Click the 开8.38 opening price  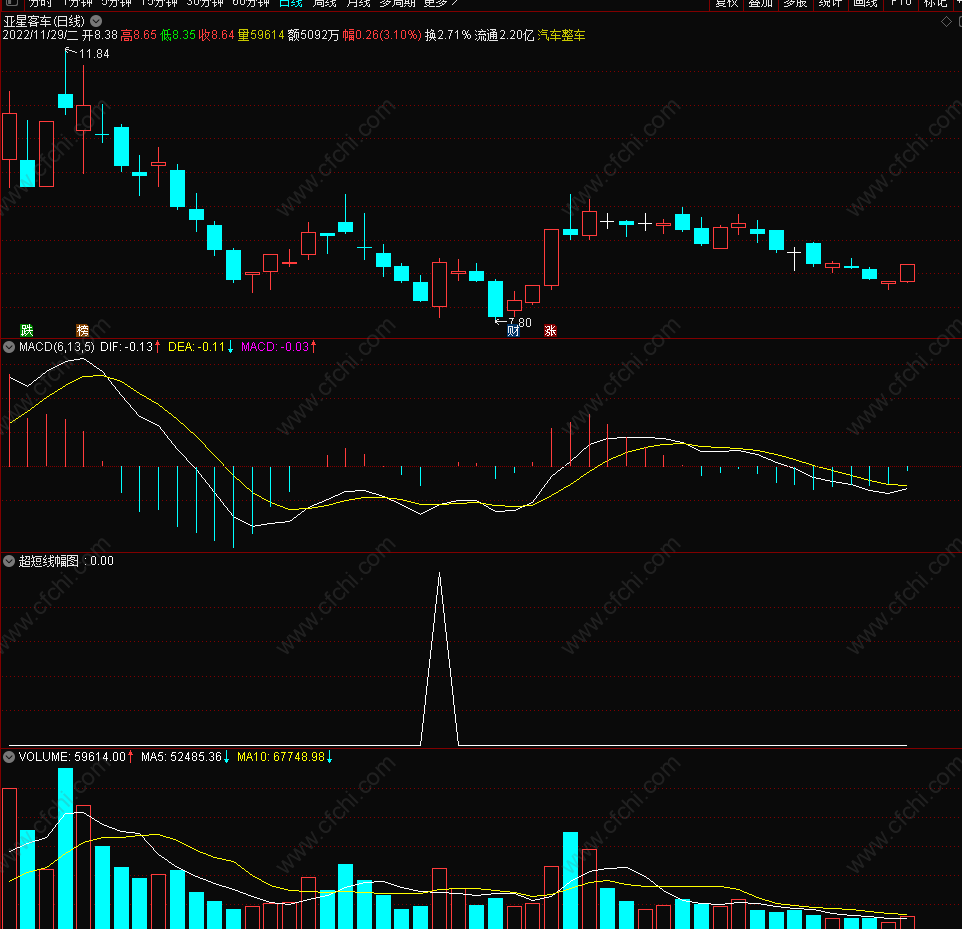point(99,36)
